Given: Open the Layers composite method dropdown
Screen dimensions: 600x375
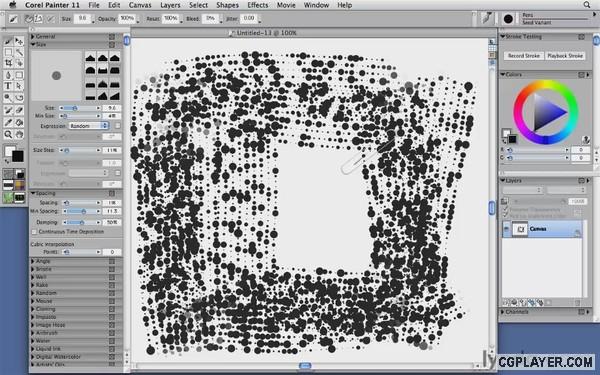Looking at the screenshot, I should tap(523, 190).
